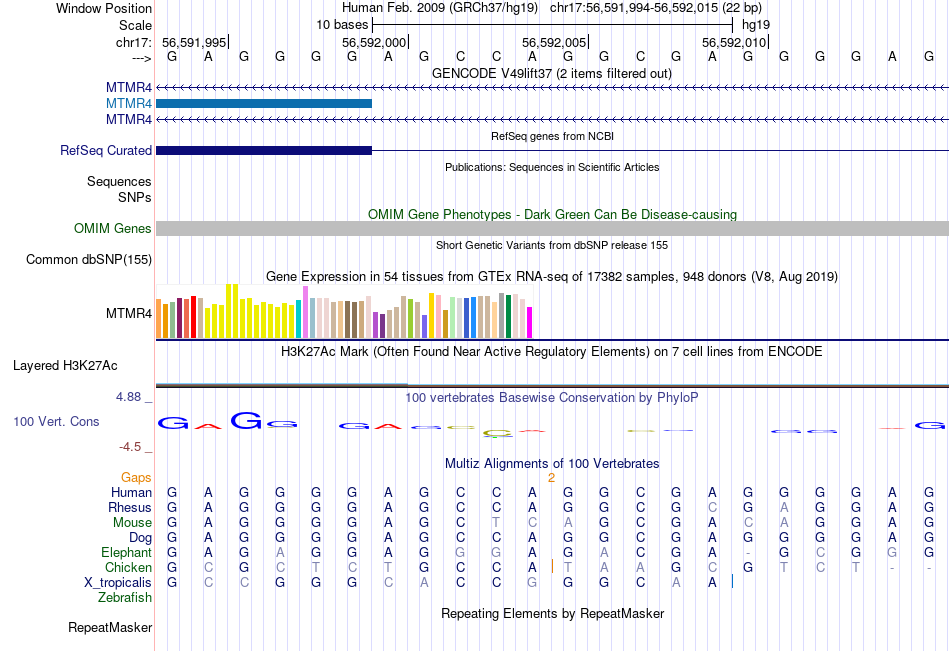This screenshot has height=651, width=950.
Task: Open the 'Publications: Sequences in Scientific Articles' track title
Action: click(x=552, y=167)
